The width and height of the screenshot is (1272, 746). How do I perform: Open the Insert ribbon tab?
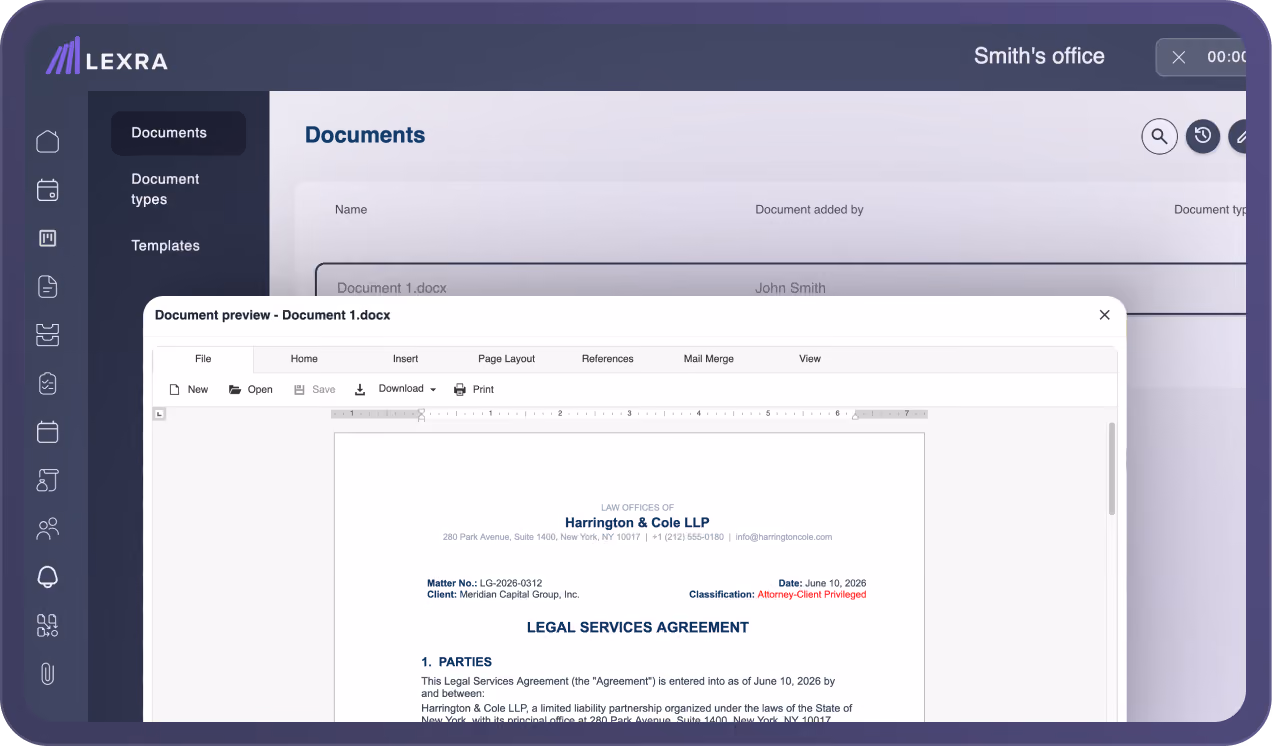point(405,359)
